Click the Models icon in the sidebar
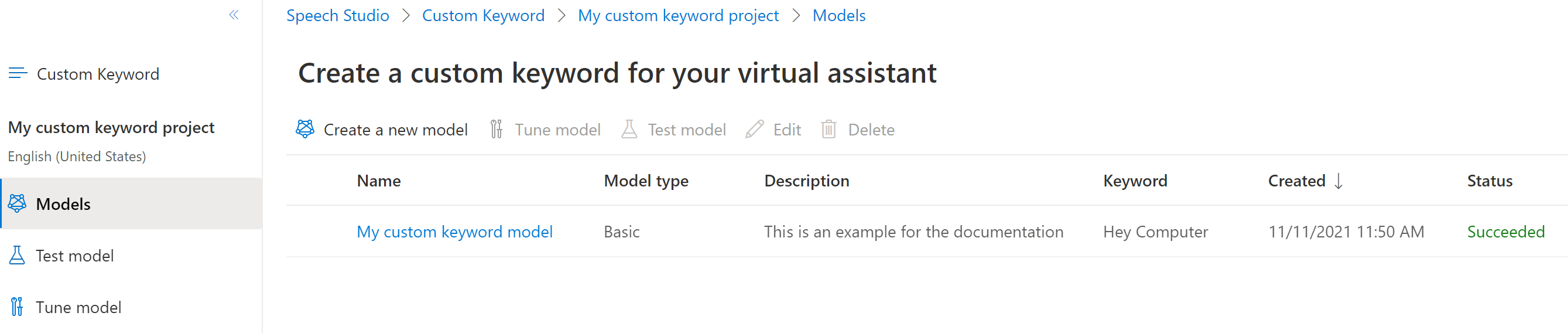Viewport: 1568px width, 333px height. [x=17, y=203]
